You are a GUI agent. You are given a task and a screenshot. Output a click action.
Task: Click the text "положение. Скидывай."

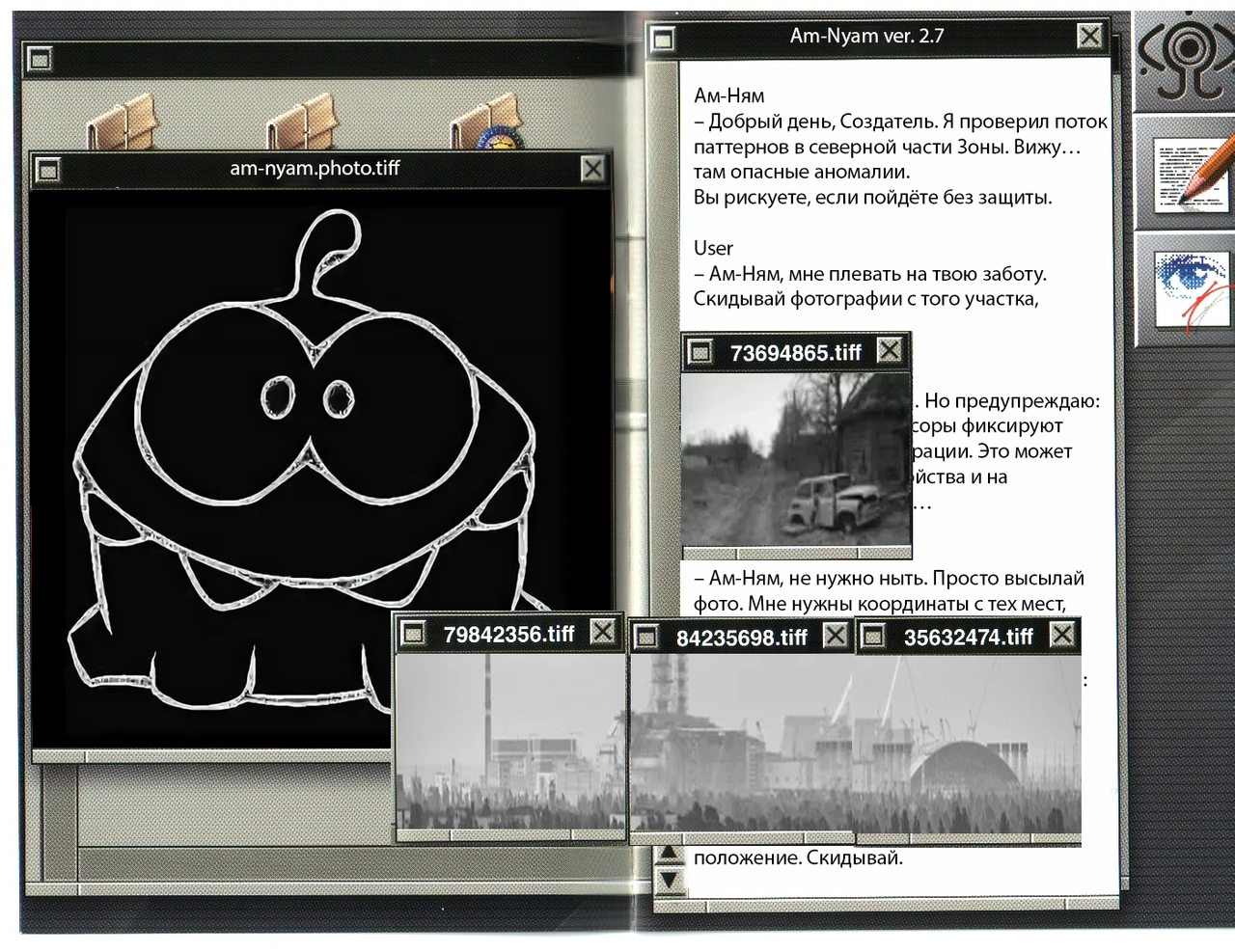(x=798, y=857)
